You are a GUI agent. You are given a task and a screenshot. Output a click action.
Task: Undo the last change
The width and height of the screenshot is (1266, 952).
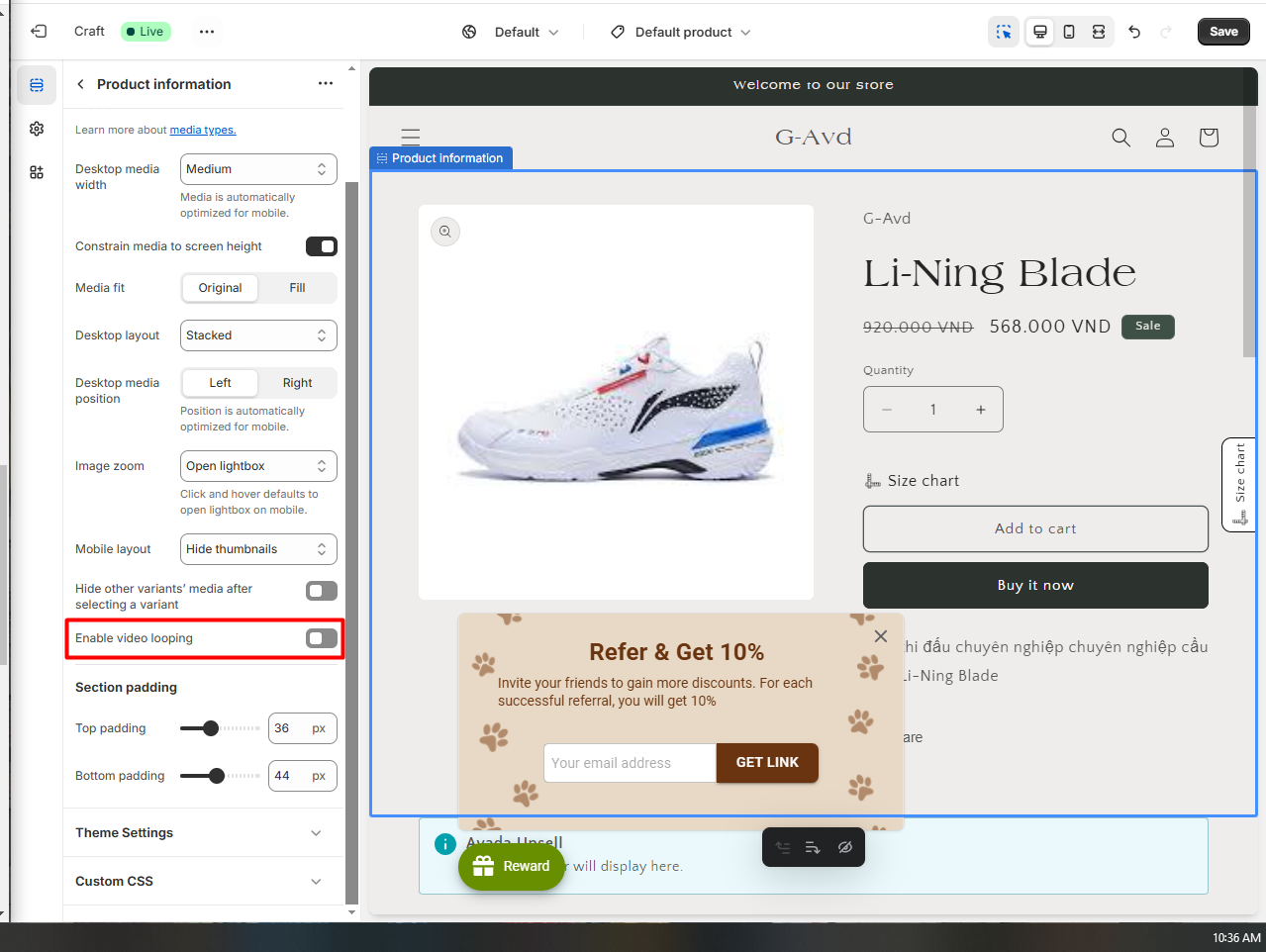click(x=1134, y=32)
